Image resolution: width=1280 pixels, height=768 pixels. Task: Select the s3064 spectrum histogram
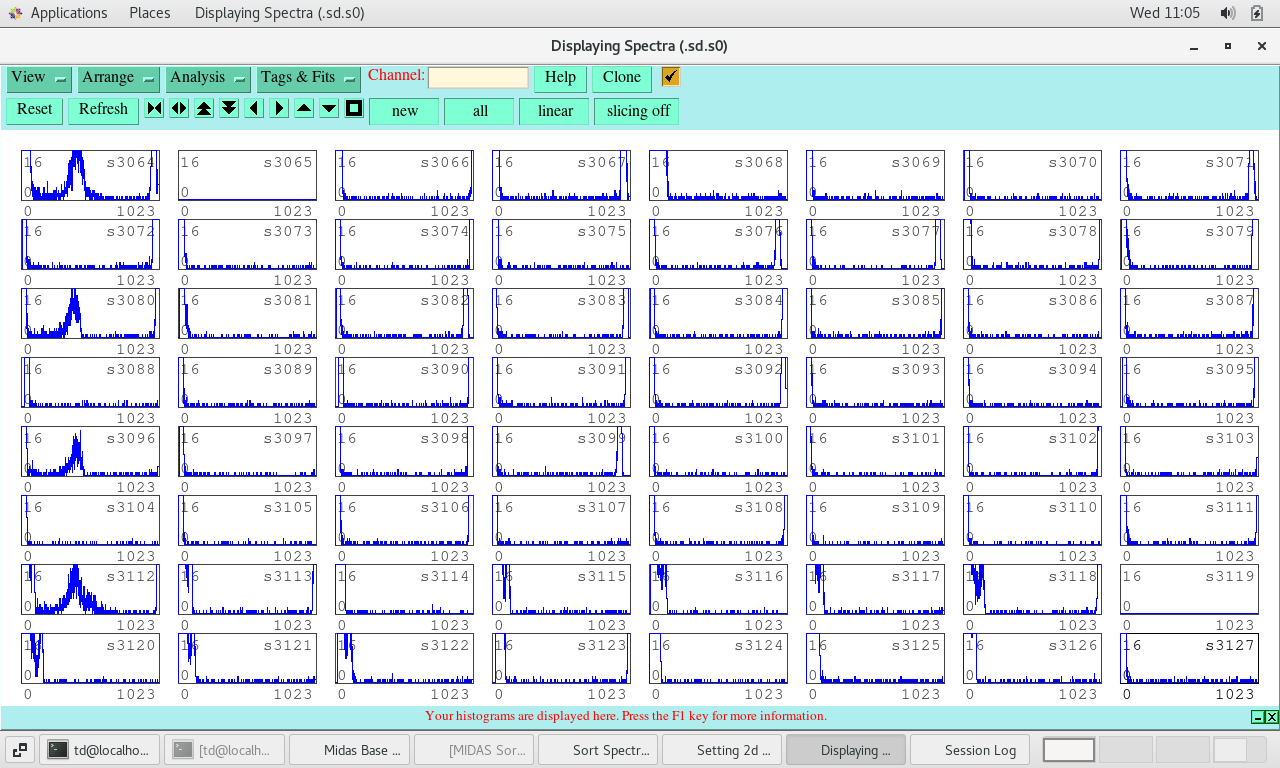pos(90,176)
